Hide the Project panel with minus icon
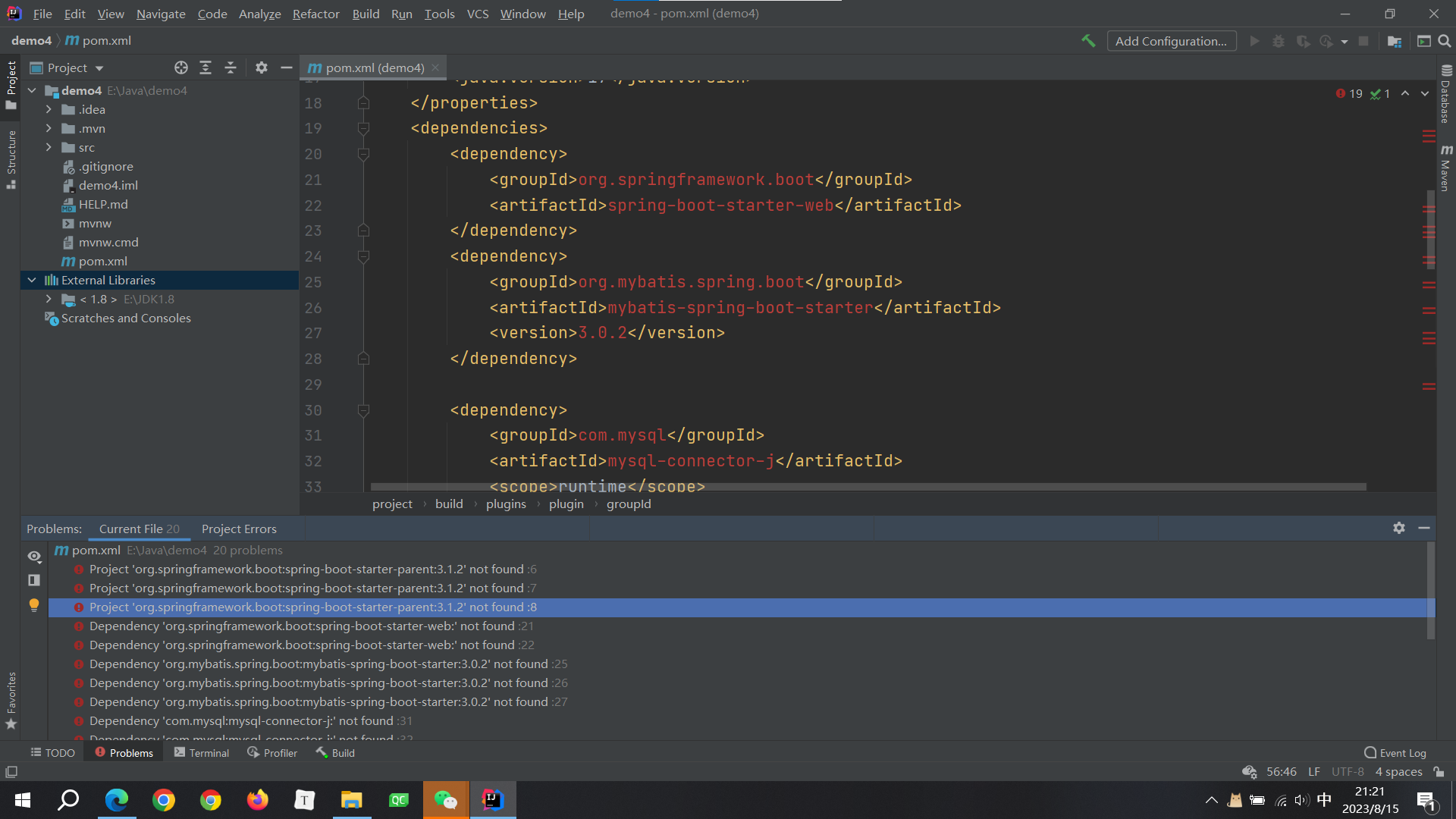The image size is (1456, 819). pos(286,67)
